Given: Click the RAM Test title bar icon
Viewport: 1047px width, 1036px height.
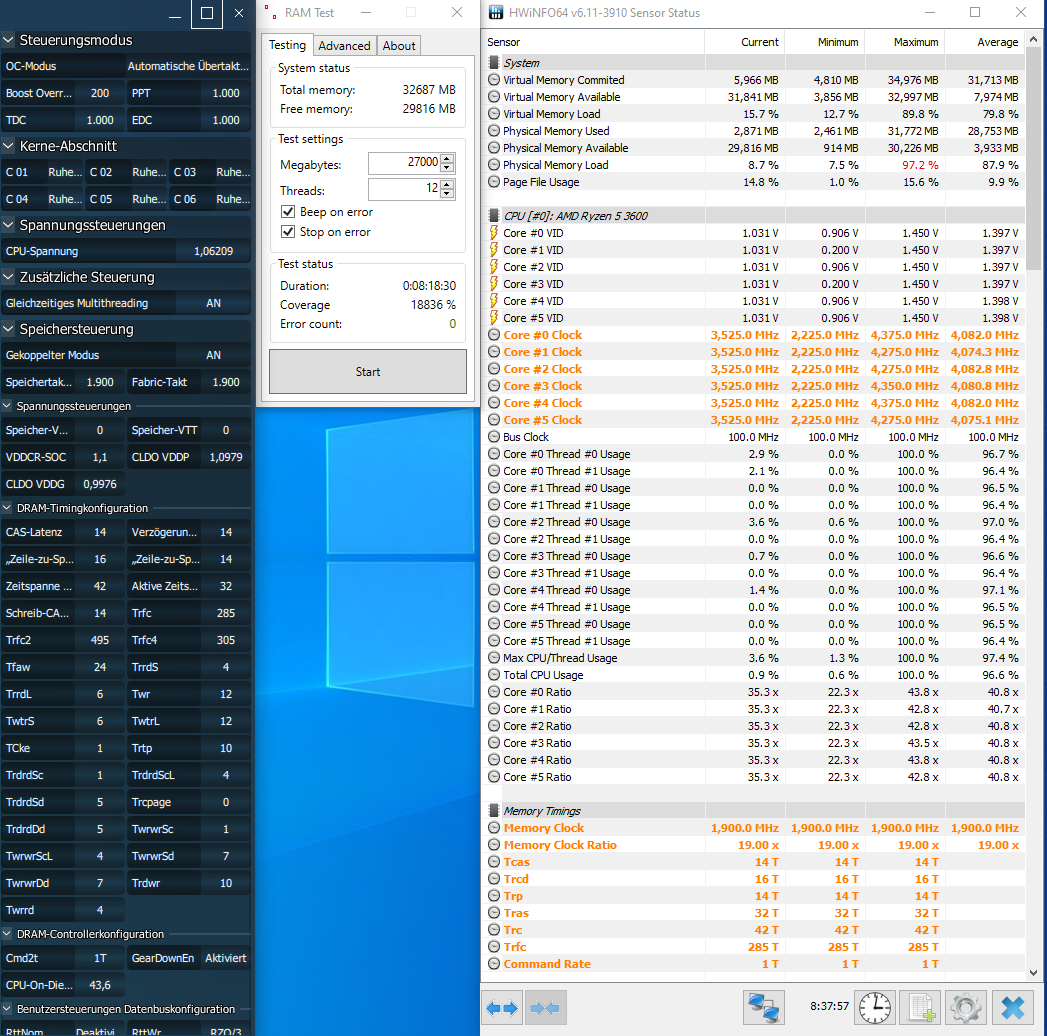Looking at the screenshot, I should (270, 12).
